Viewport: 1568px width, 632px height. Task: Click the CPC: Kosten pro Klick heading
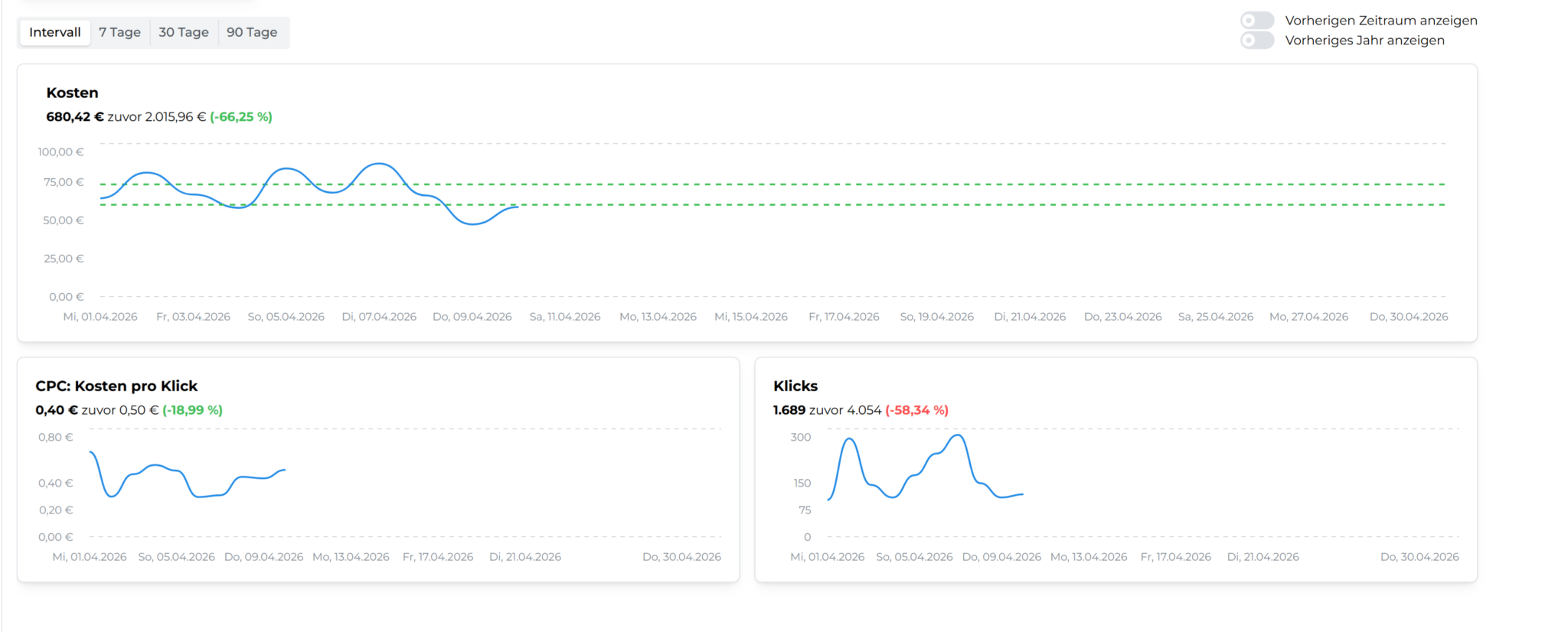[116, 386]
